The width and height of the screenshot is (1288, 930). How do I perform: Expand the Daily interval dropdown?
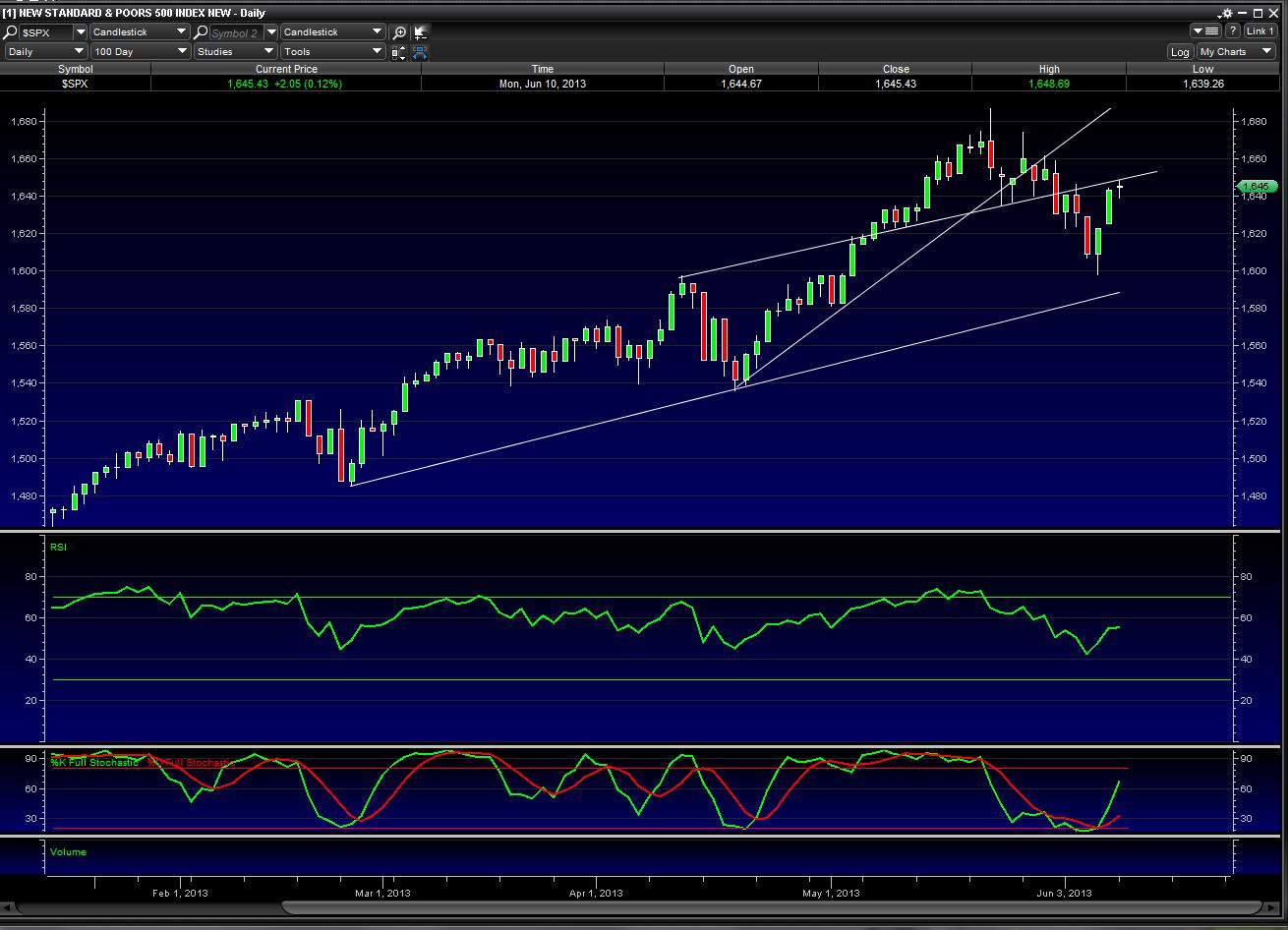(46, 52)
